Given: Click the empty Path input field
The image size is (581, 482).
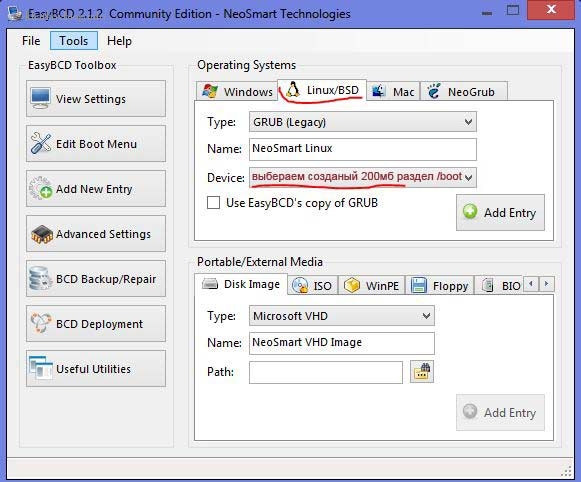Looking at the screenshot, I should click(x=326, y=372).
